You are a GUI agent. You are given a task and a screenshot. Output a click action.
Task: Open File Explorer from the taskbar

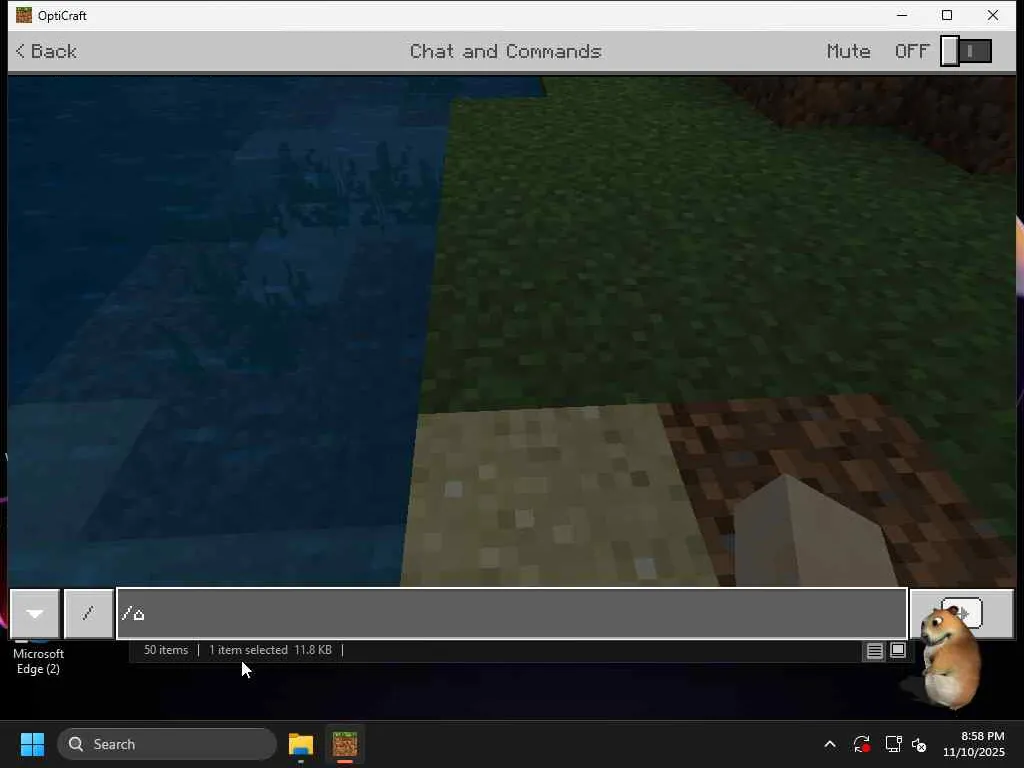coord(301,744)
